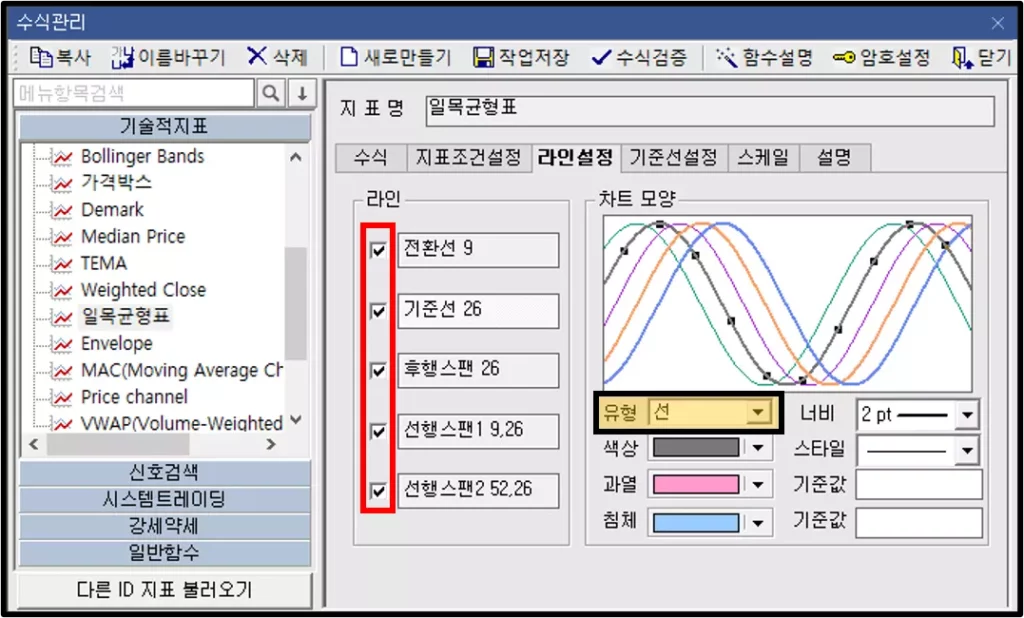This screenshot has width=1024, height=618.
Task: Expand 시스템트레이딩 category
Action: (x=165, y=500)
